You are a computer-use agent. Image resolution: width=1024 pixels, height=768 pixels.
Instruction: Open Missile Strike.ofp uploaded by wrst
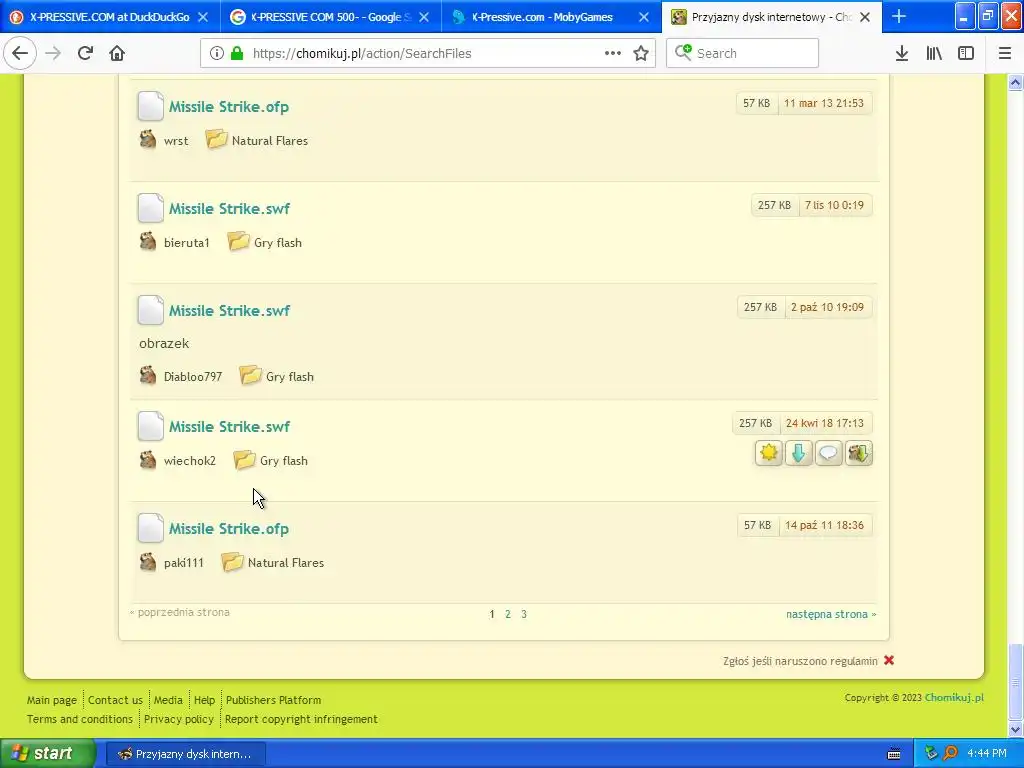click(229, 106)
